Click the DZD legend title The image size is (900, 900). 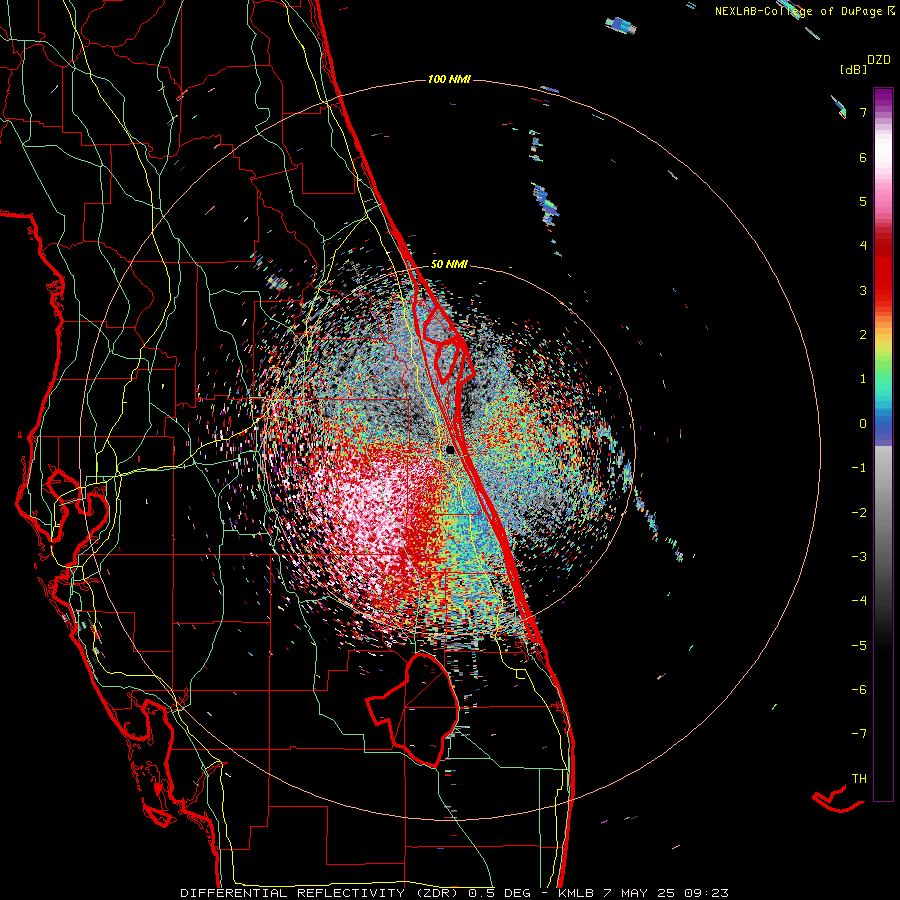pyautogui.click(x=879, y=59)
